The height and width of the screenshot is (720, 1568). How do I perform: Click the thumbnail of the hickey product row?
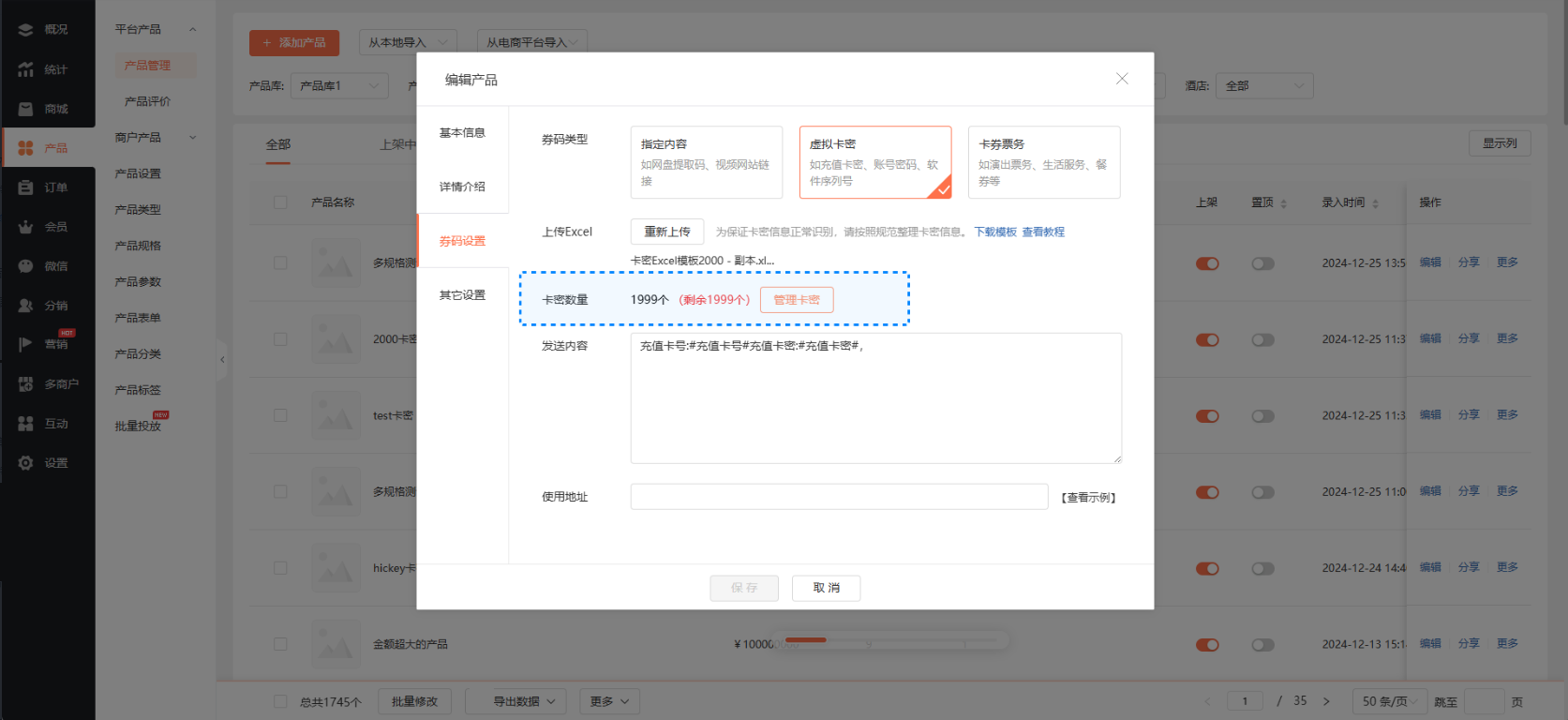click(x=336, y=568)
